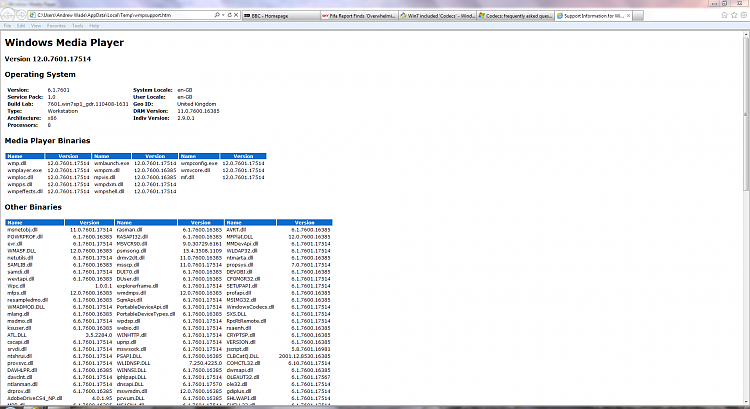This screenshot has height=409, width=750.
Task: Switch to the Fife Report Finds tab
Action: pyautogui.click(x=359, y=16)
